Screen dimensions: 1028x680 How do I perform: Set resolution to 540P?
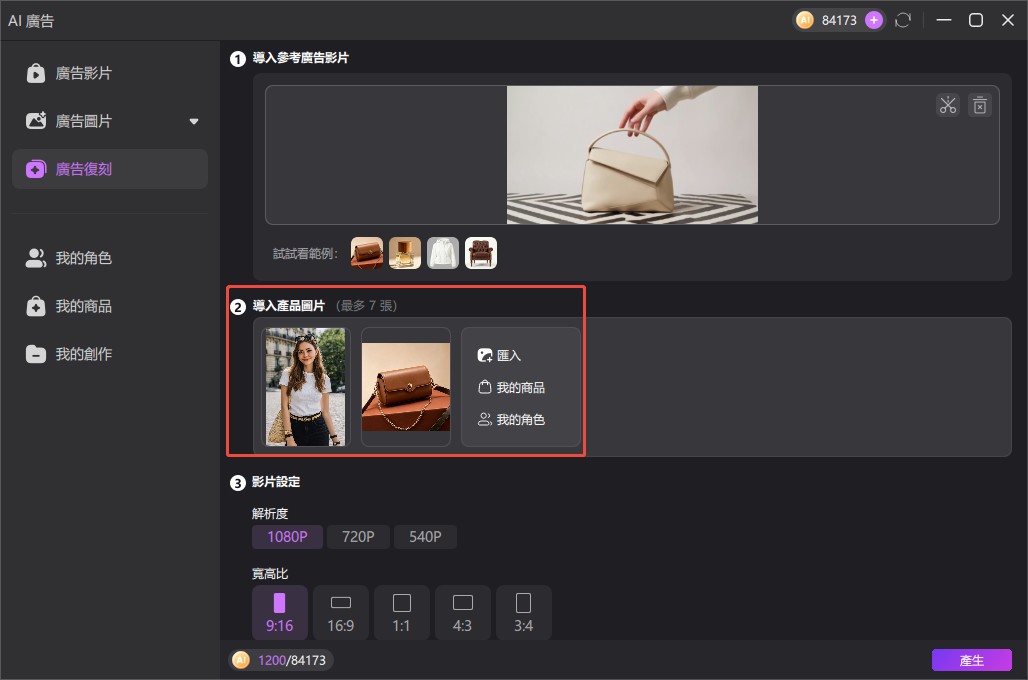coord(425,536)
